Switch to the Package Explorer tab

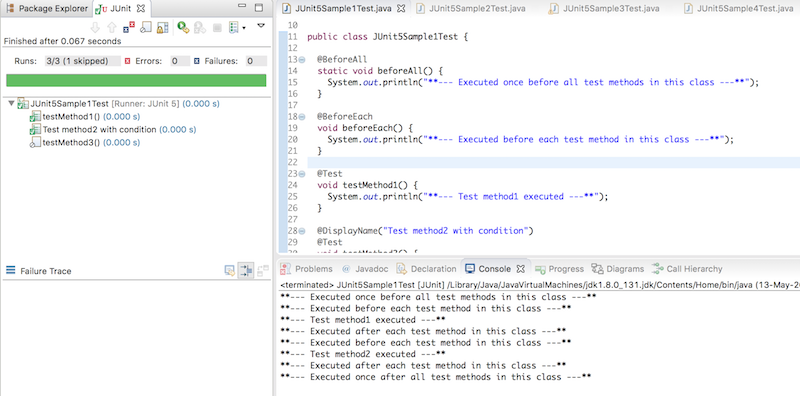[x=47, y=9]
